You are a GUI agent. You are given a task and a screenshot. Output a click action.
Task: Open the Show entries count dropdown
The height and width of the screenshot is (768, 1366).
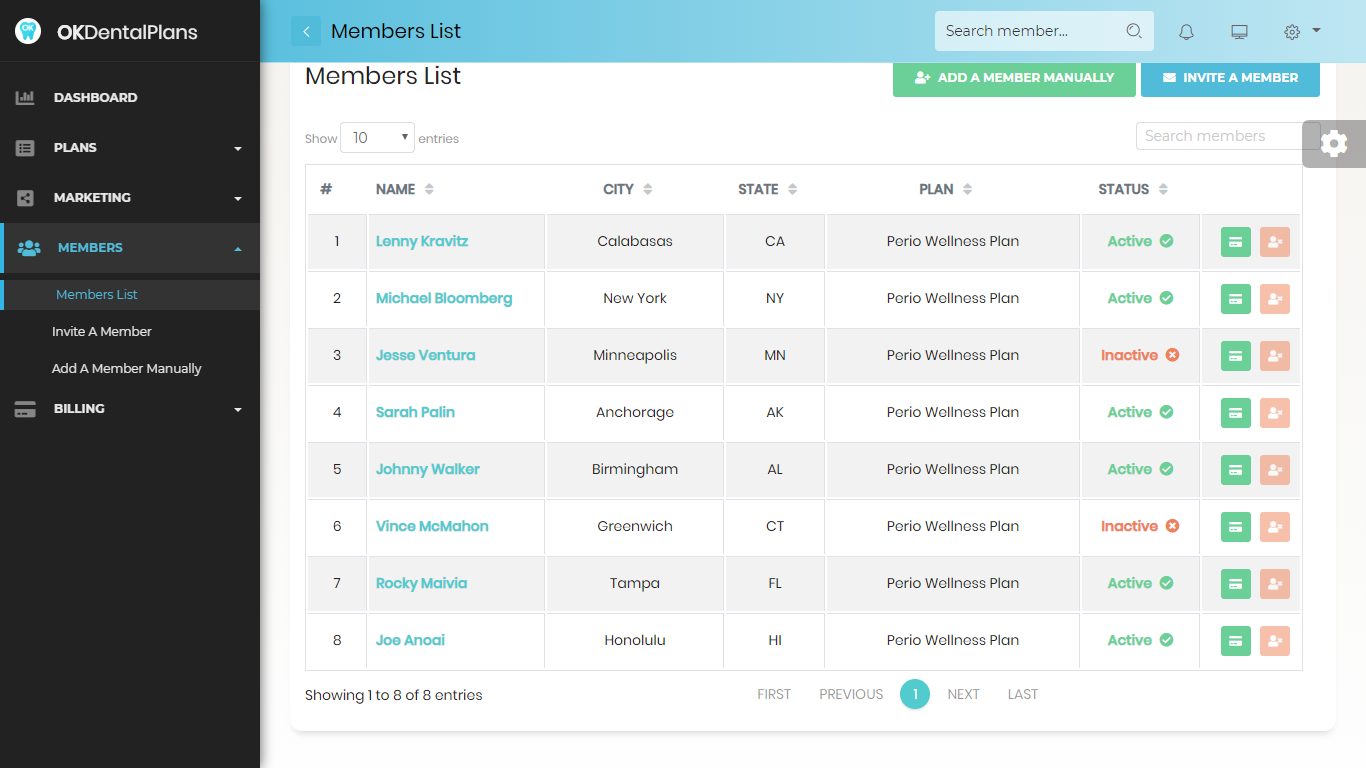pyautogui.click(x=377, y=138)
